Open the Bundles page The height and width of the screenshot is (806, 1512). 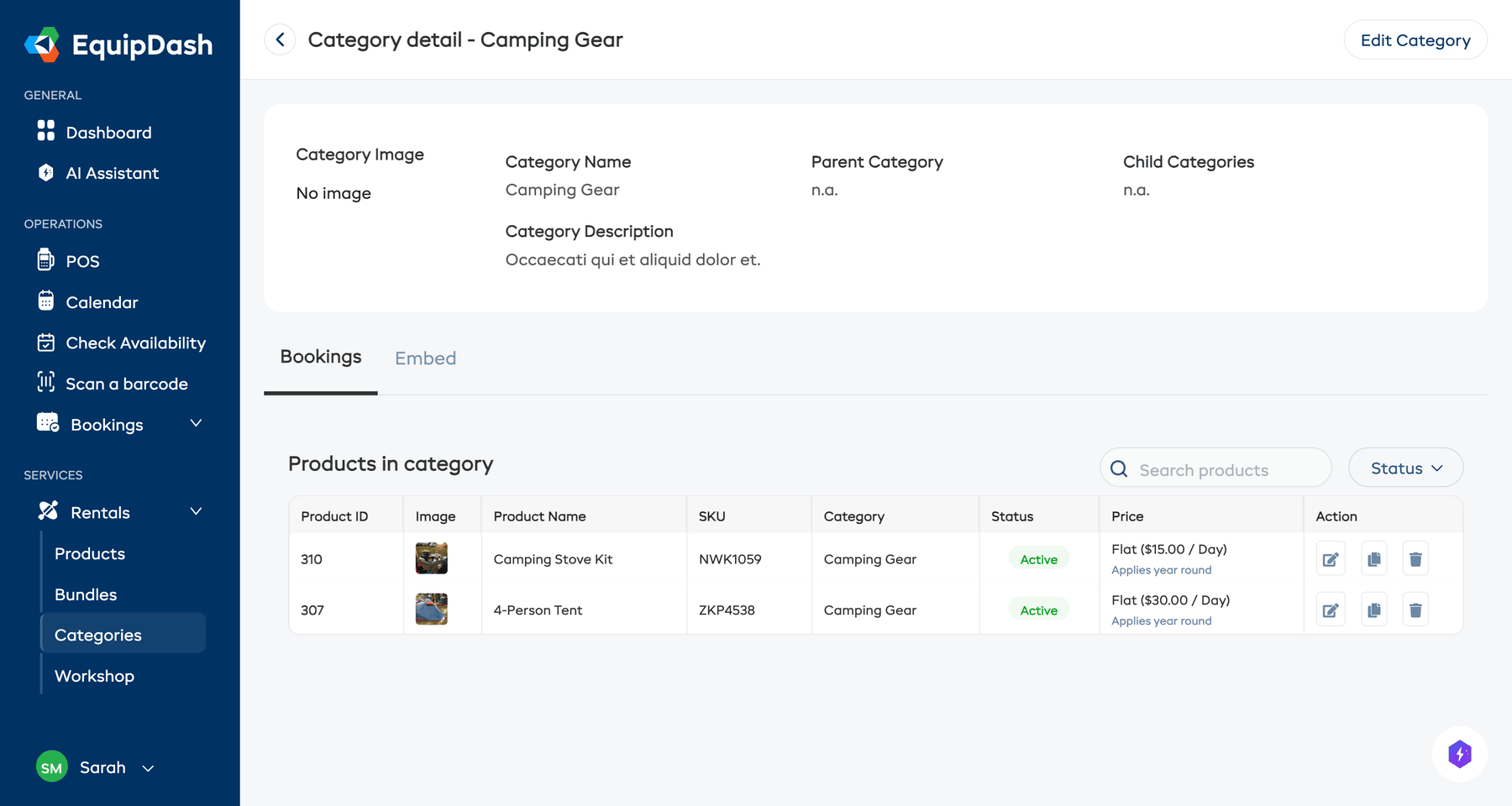click(x=85, y=594)
